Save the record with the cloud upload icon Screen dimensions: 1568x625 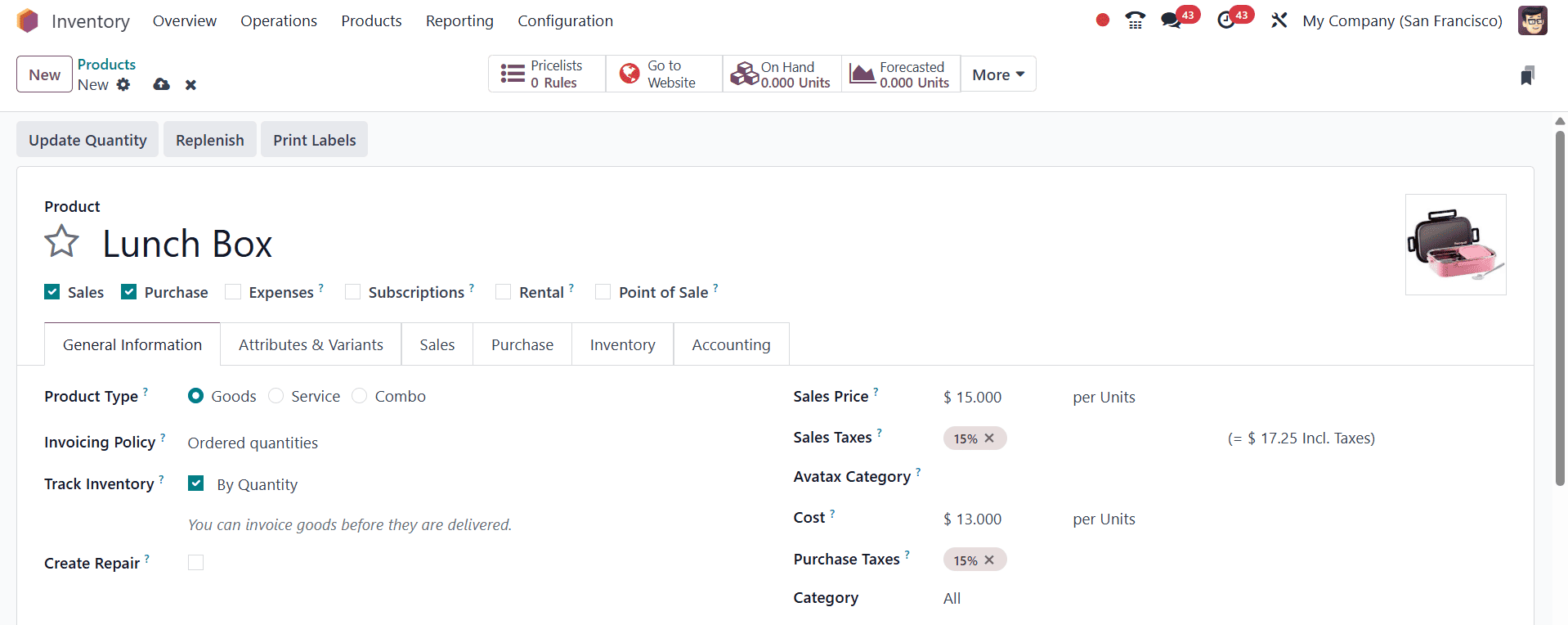(161, 84)
